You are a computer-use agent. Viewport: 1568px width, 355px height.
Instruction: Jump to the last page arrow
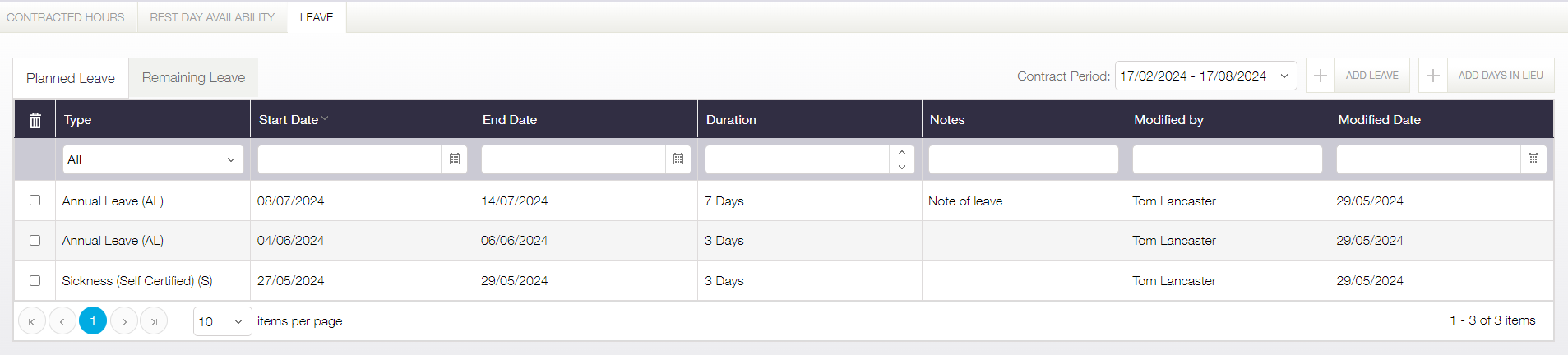pyautogui.click(x=154, y=321)
